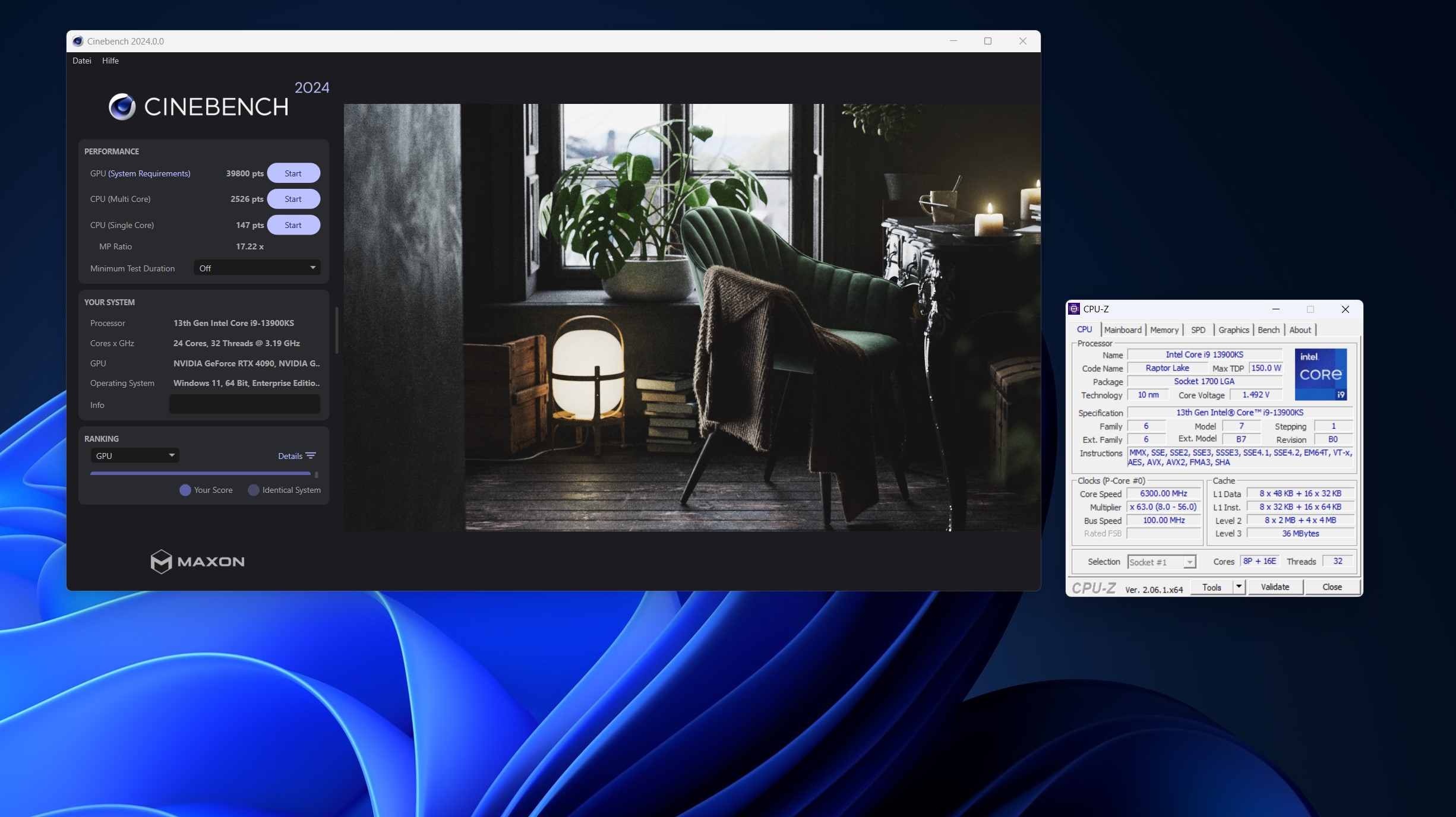
Task: Click the Info text field in Your System
Action: (x=244, y=405)
